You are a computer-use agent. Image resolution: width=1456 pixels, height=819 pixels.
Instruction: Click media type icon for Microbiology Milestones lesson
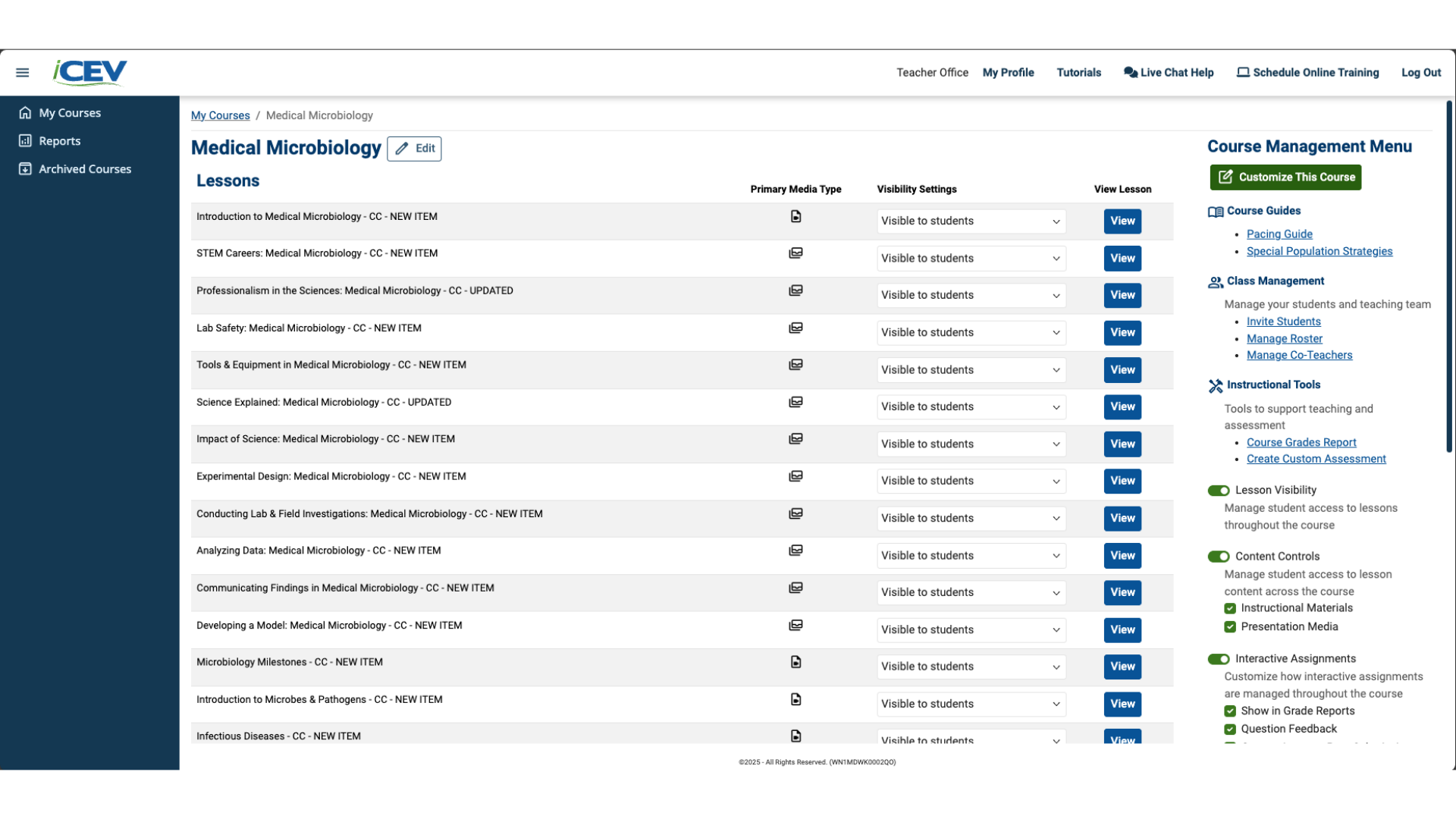(x=795, y=662)
